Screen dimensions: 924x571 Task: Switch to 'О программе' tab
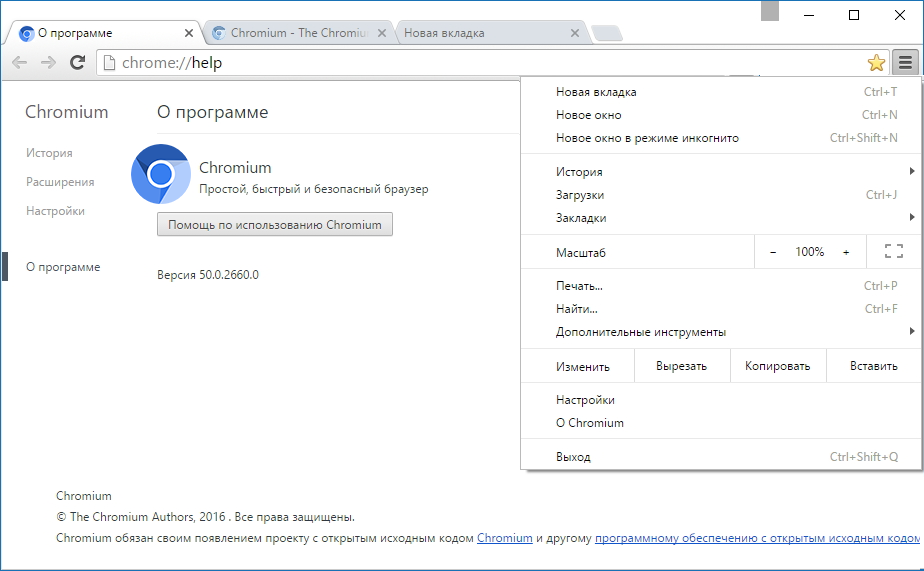coord(103,33)
